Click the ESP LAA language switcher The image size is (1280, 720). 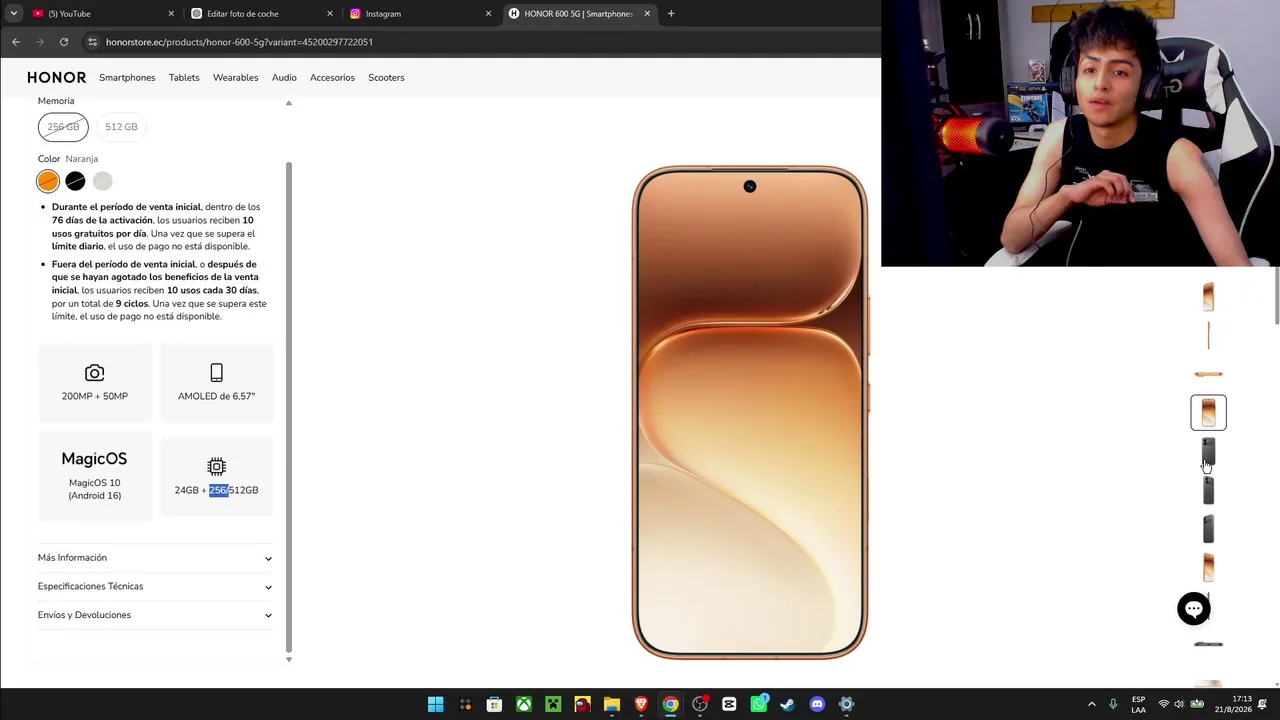(1139, 704)
